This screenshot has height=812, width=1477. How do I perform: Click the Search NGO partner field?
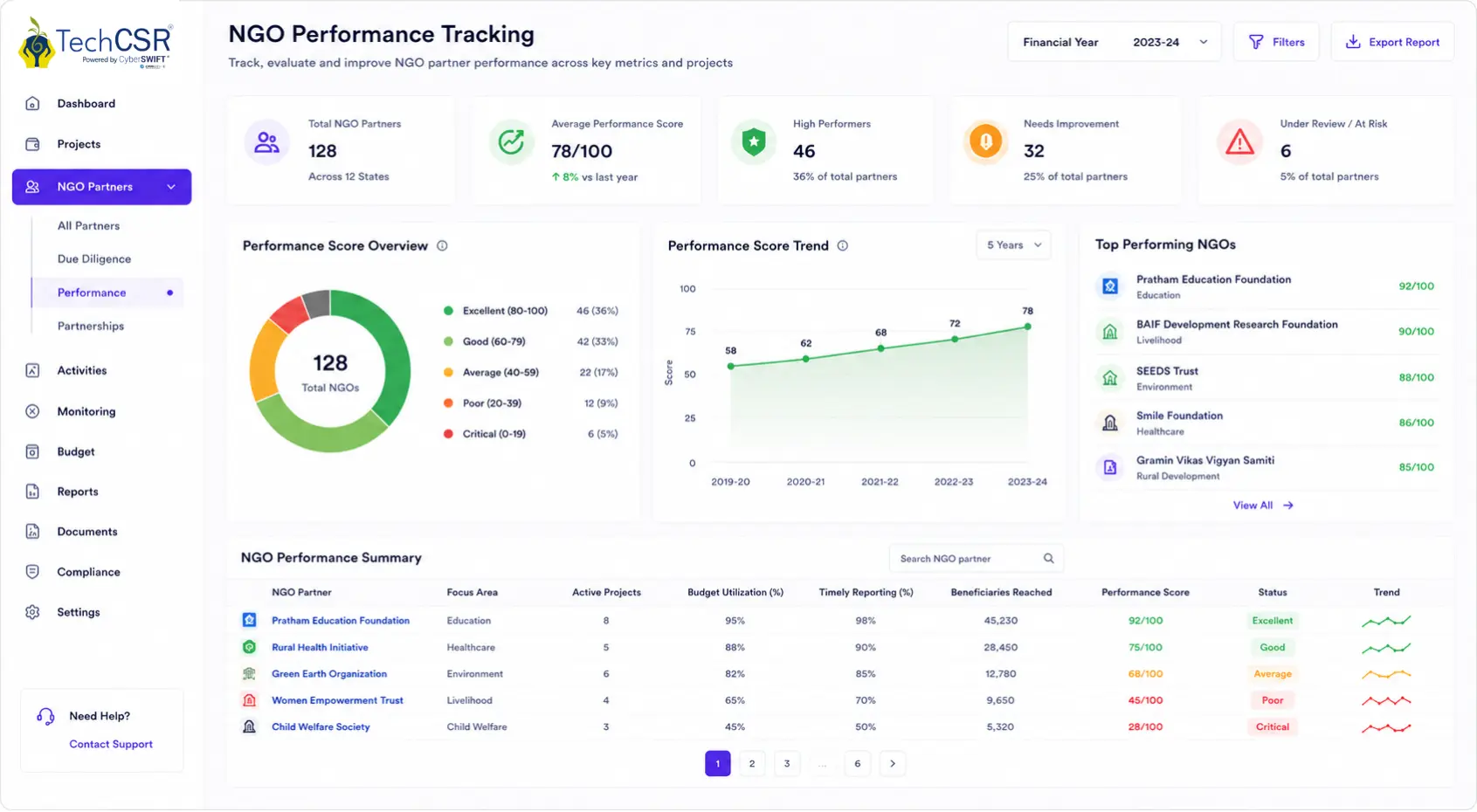point(976,559)
